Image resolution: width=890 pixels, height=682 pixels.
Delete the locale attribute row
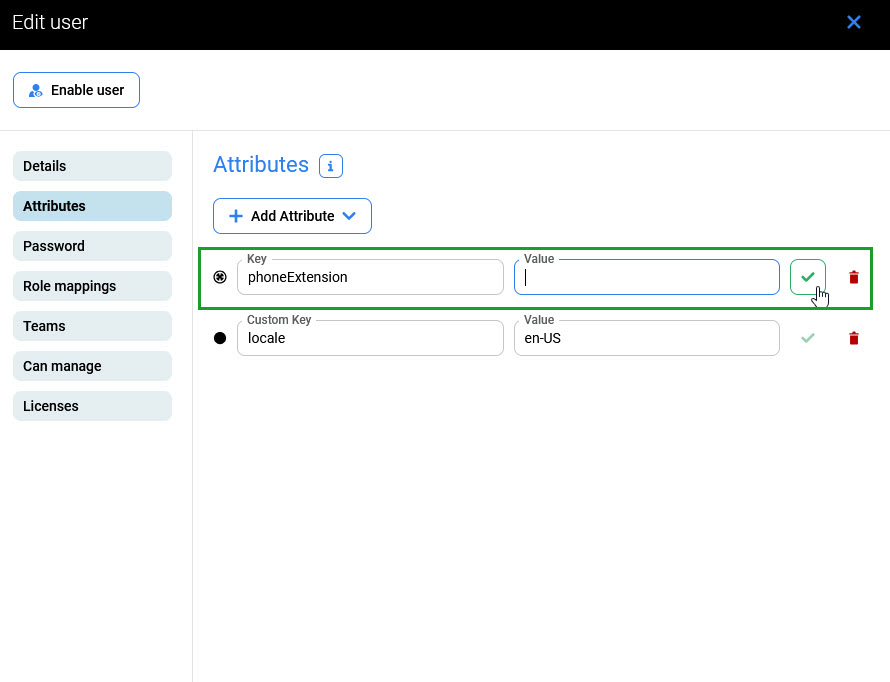click(x=853, y=339)
